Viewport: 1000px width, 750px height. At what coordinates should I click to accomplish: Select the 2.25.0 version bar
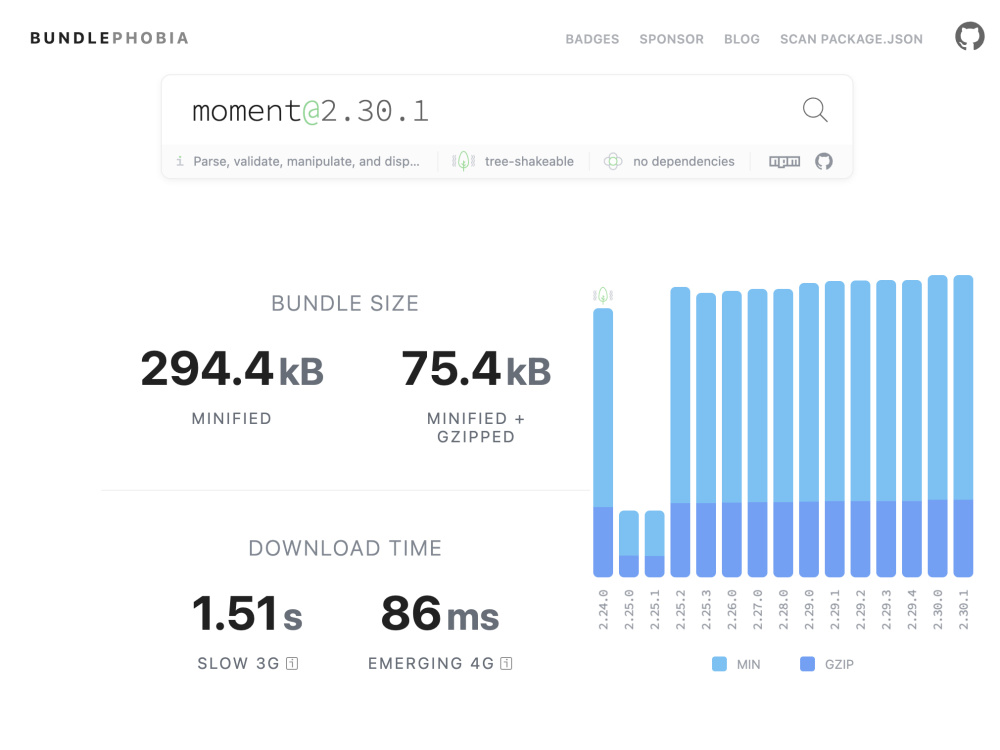(x=629, y=543)
